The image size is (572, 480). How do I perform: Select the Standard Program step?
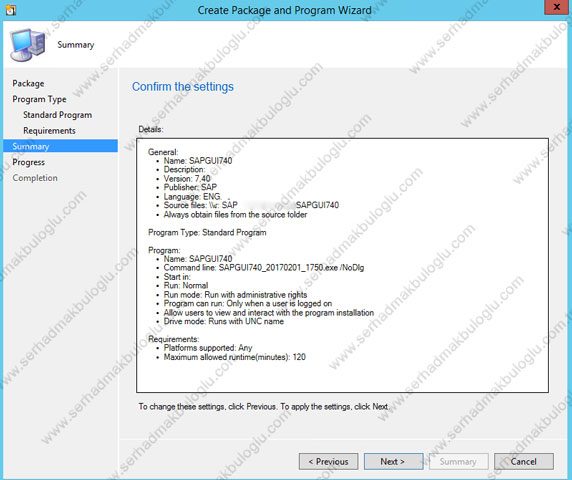[58, 115]
